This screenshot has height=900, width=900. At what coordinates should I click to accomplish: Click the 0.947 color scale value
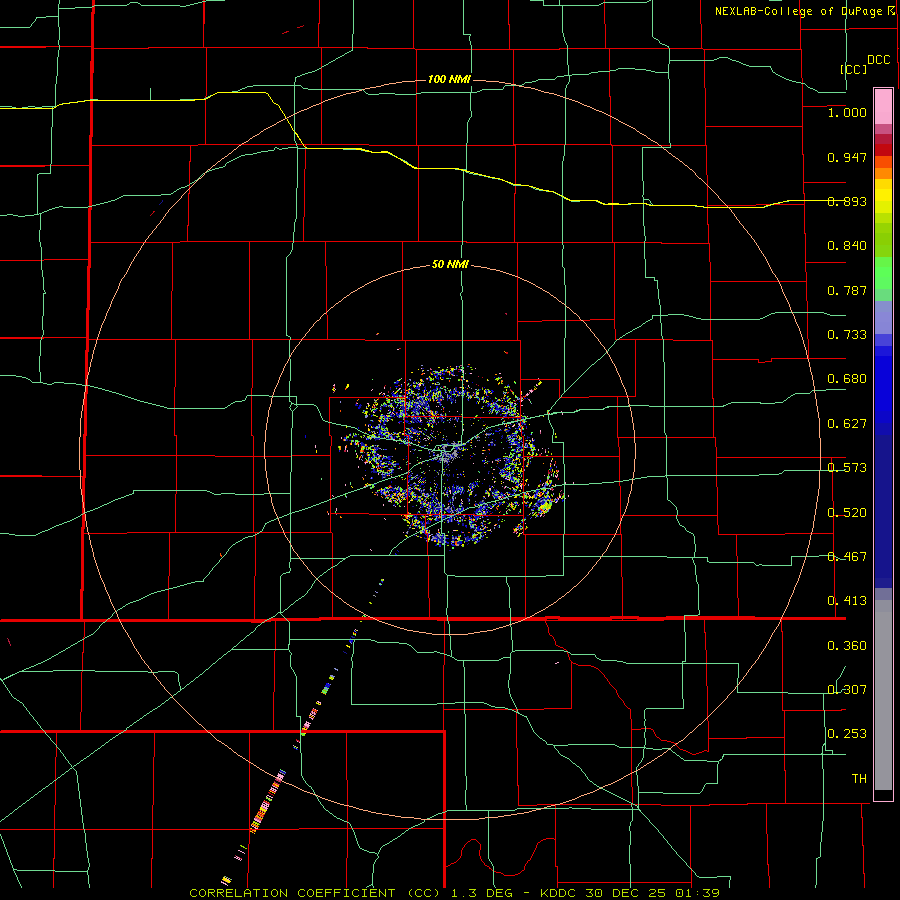(x=847, y=157)
